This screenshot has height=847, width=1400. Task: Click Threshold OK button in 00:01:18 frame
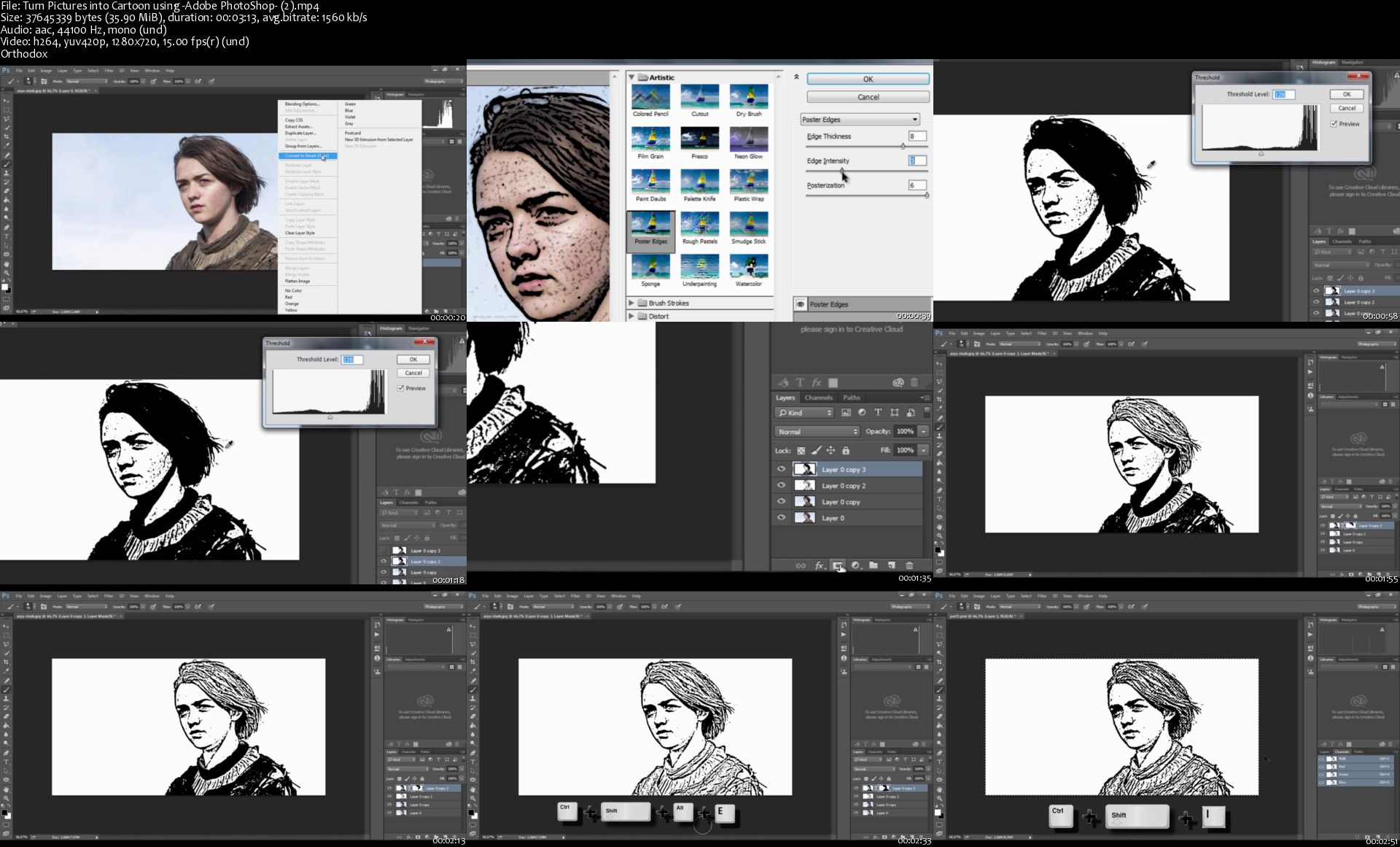point(413,359)
